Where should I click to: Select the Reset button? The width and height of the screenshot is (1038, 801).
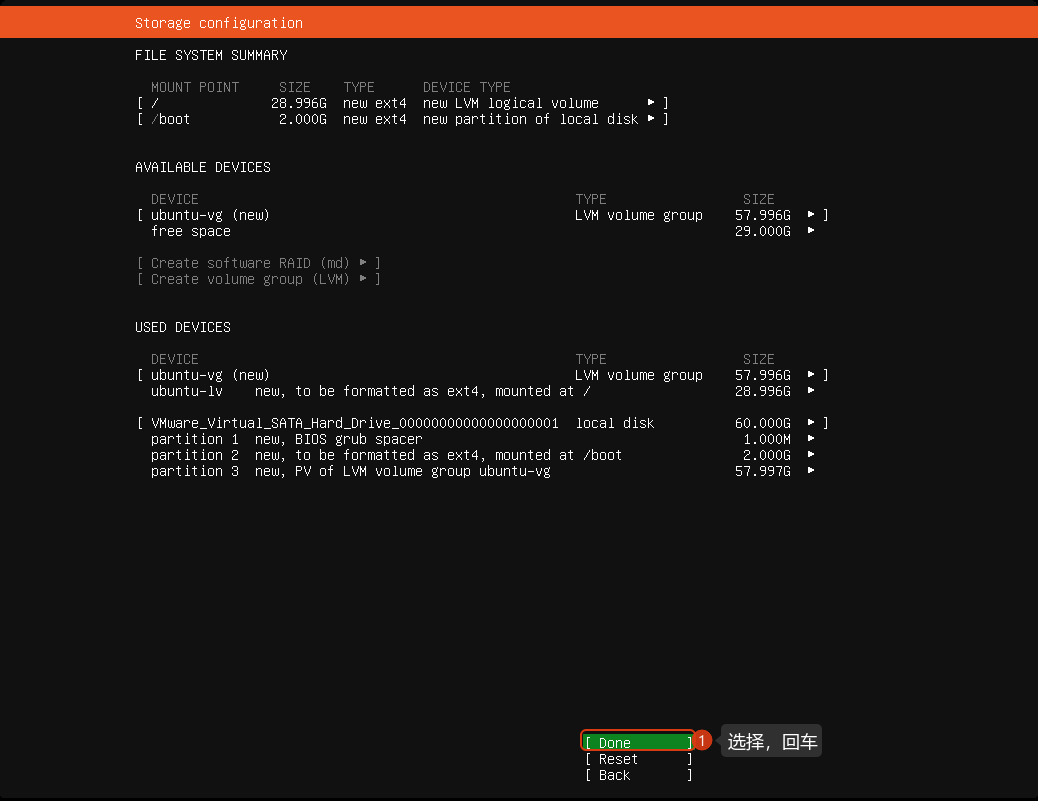coord(638,759)
